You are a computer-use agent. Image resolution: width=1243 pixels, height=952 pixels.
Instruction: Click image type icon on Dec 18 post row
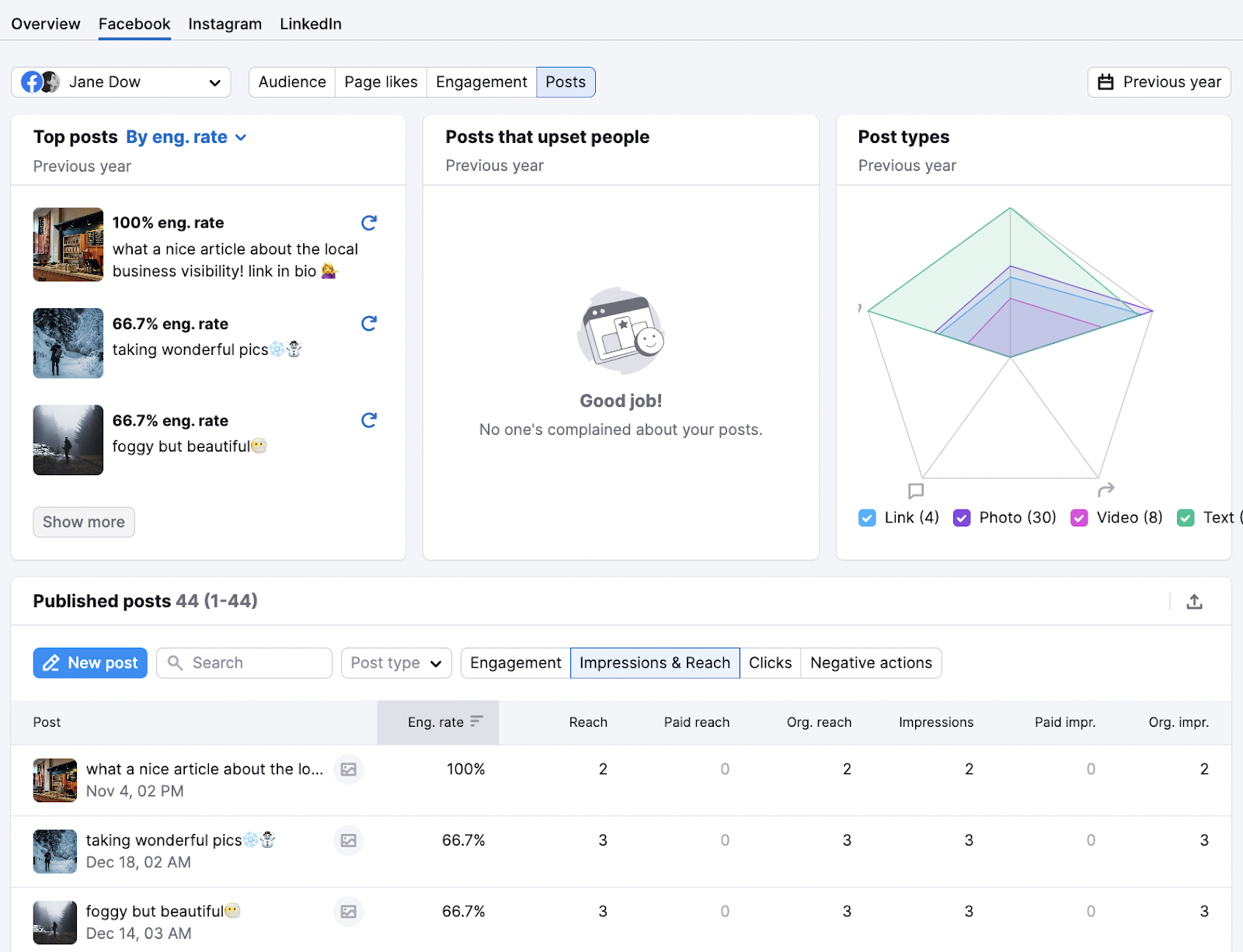click(x=349, y=841)
